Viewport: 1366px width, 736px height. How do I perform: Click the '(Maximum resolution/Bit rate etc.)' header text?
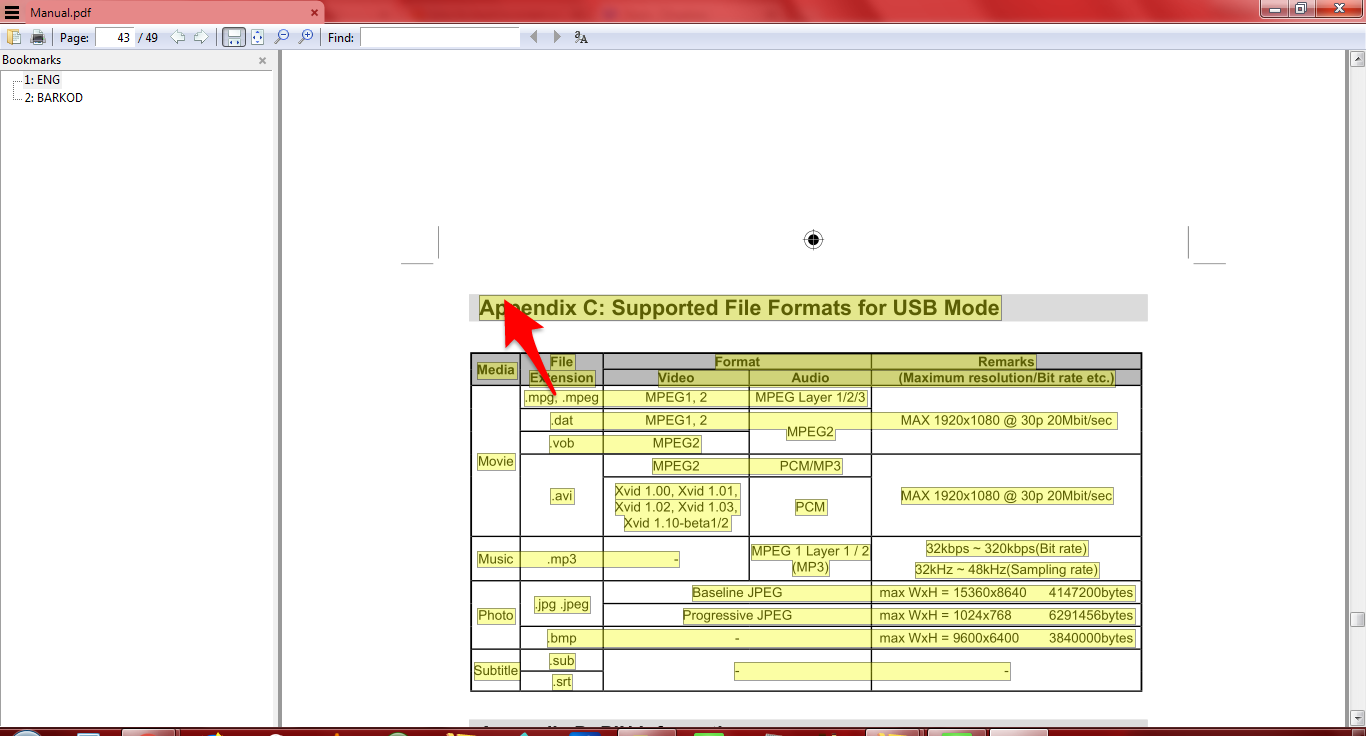point(1006,378)
